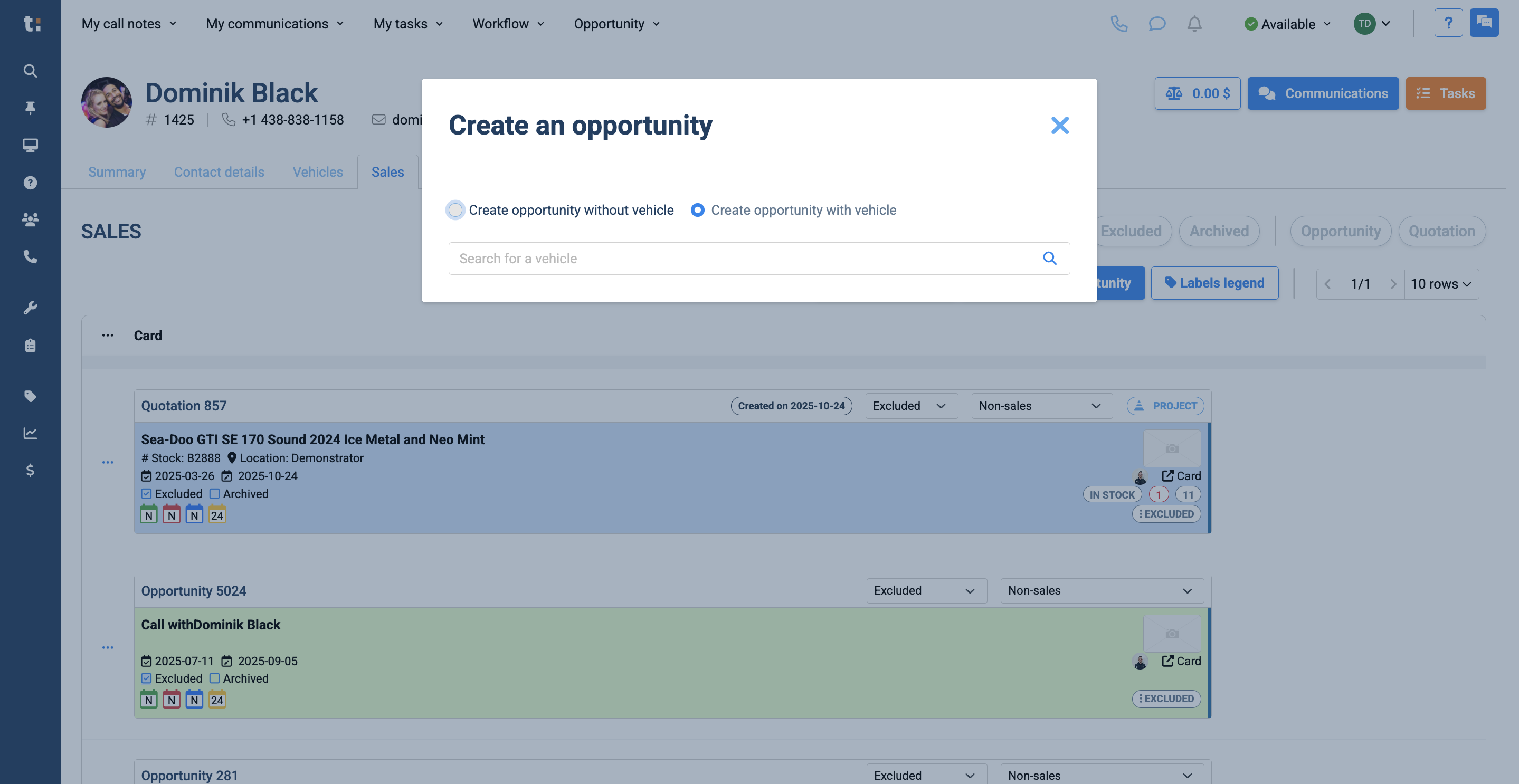Expand the Available status dropdown

[1288, 24]
